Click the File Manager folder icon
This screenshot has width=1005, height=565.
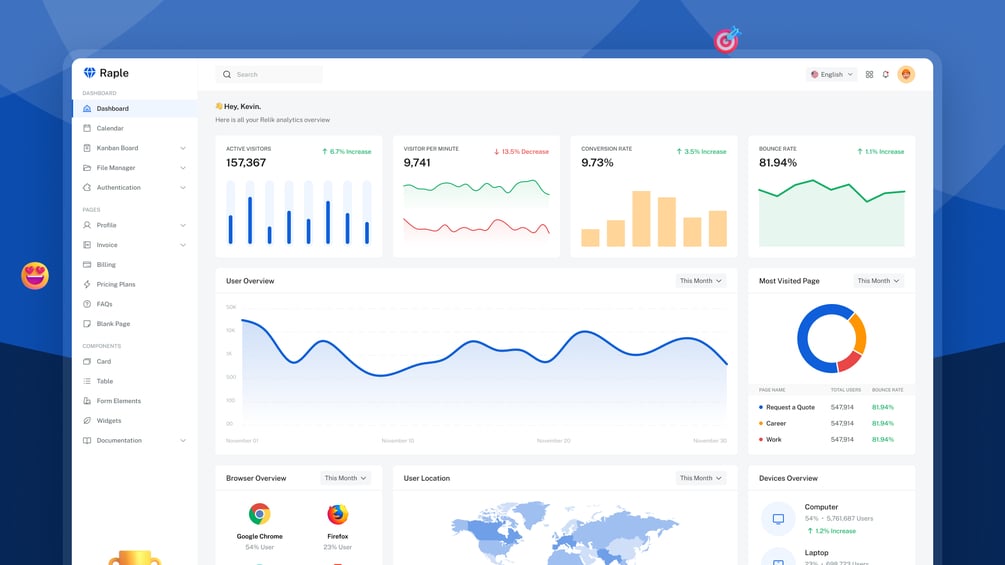pos(87,168)
